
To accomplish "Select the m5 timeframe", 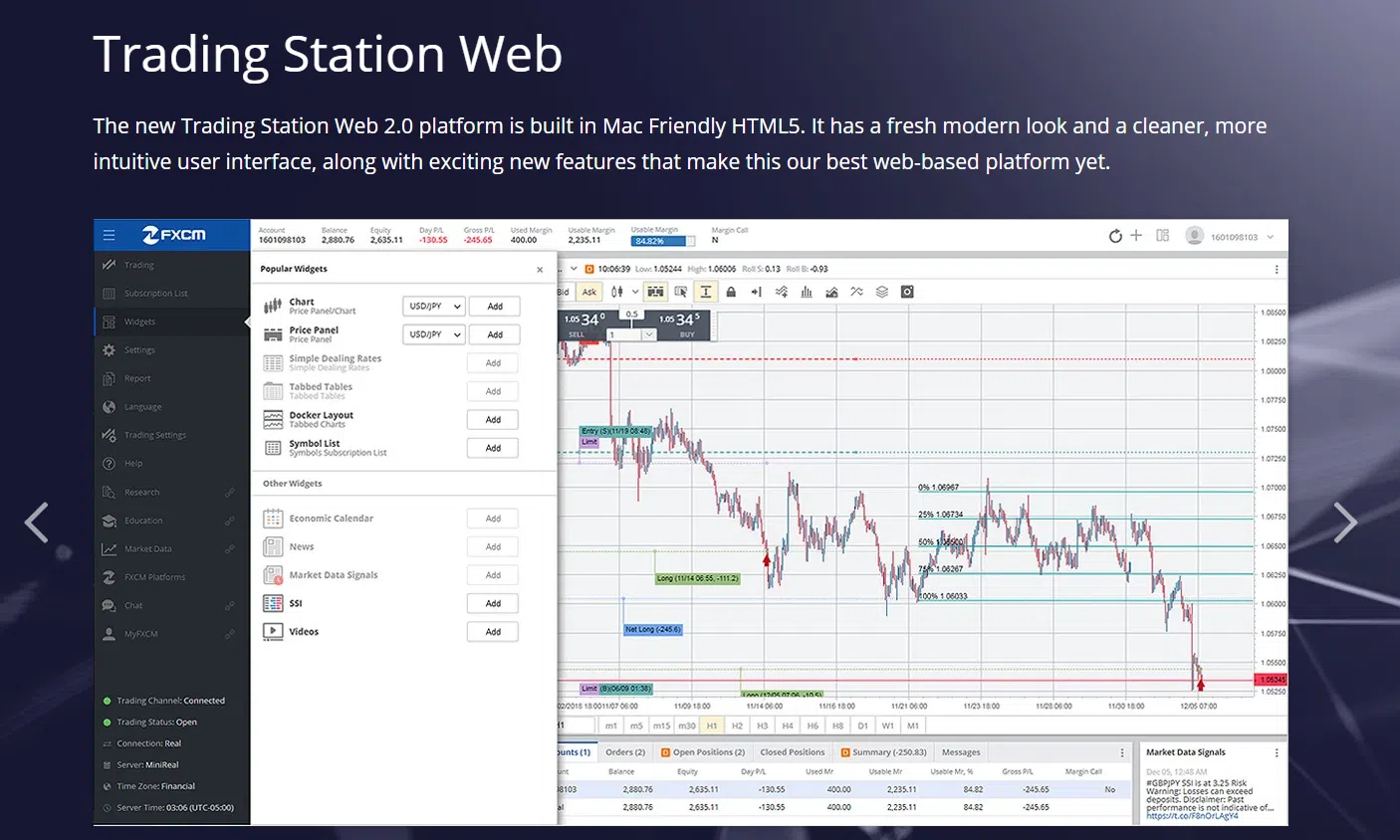I will pyautogui.click(x=636, y=726).
